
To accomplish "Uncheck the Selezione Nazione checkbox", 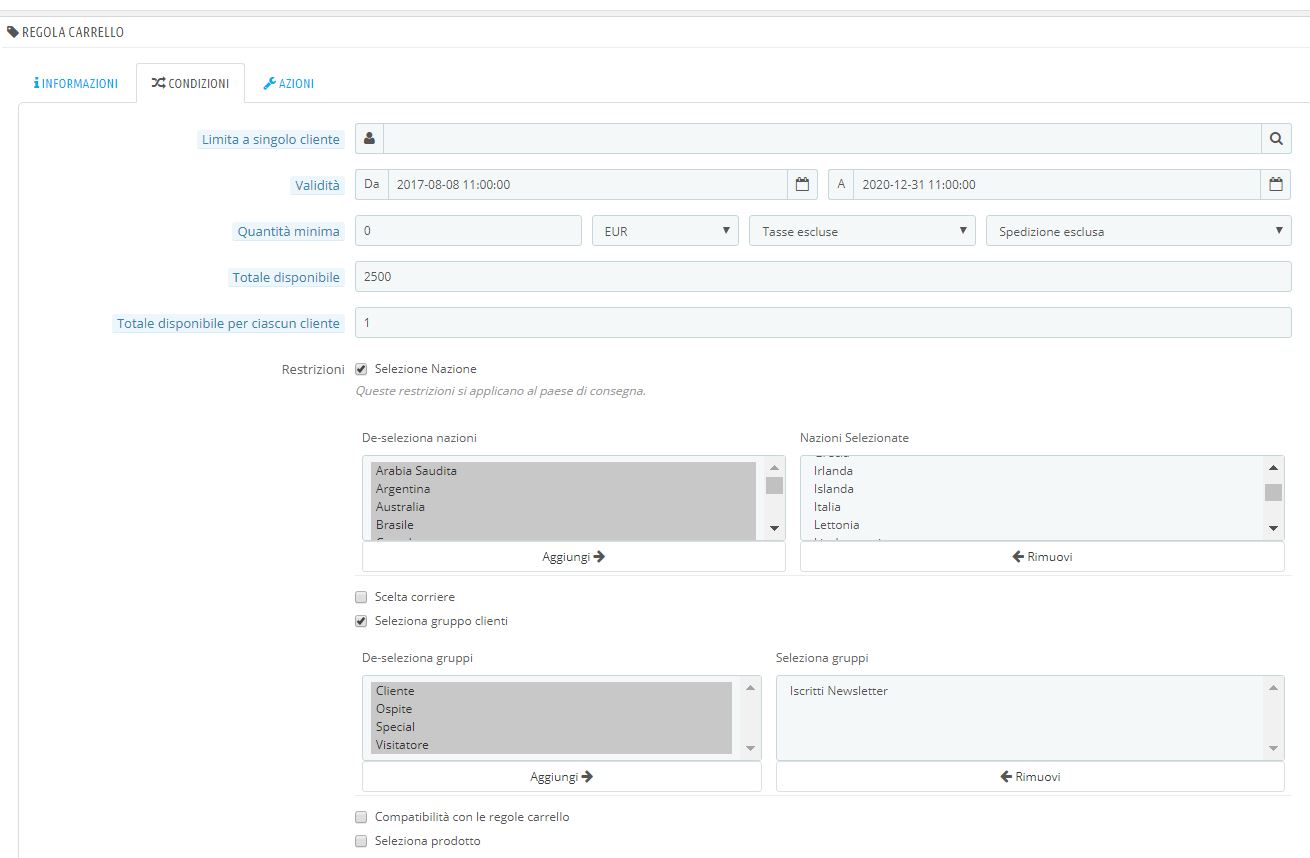I will [x=361, y=369].
